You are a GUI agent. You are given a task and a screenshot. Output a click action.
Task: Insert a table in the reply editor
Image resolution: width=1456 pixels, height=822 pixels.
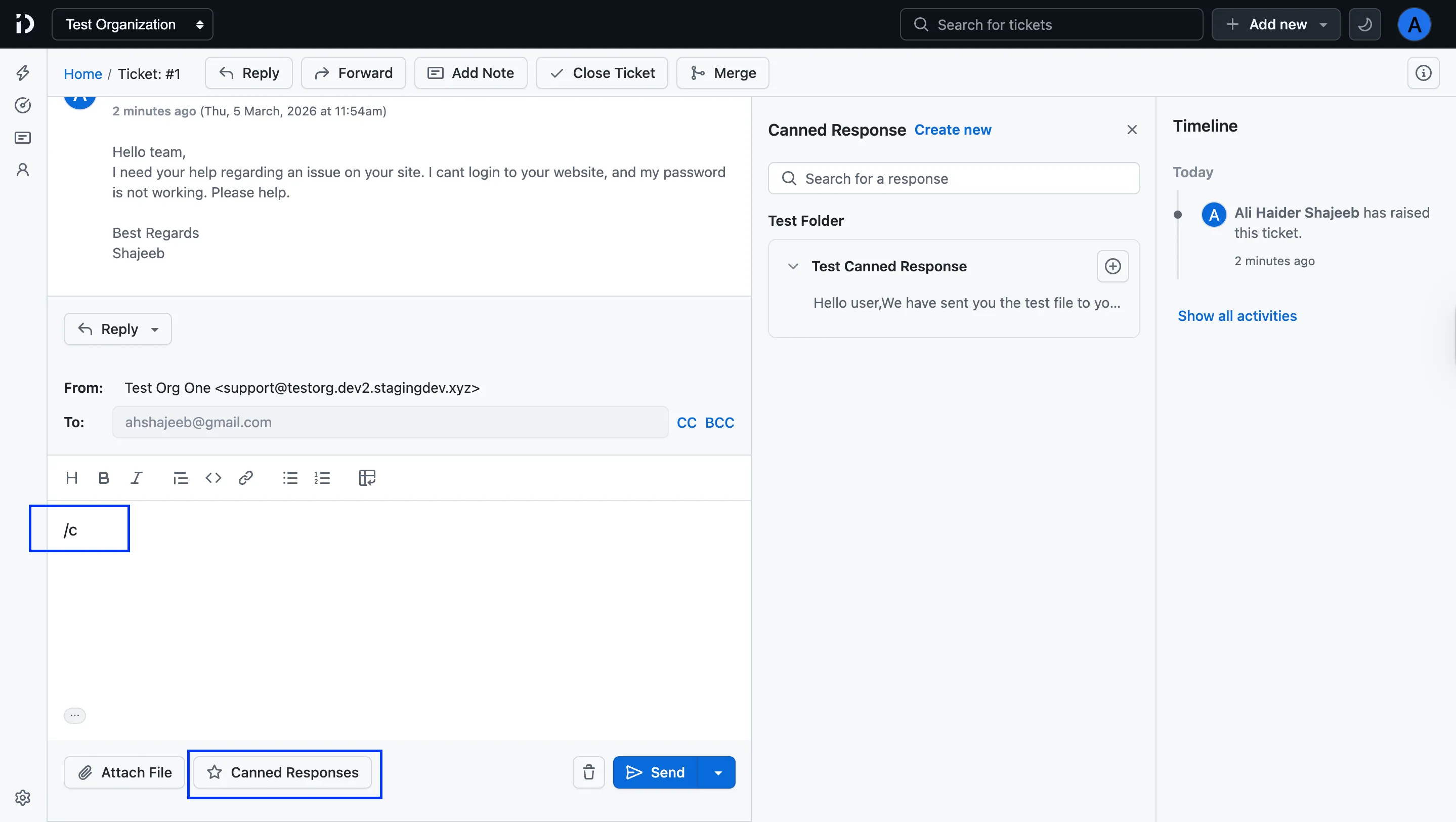click(367, 478)
